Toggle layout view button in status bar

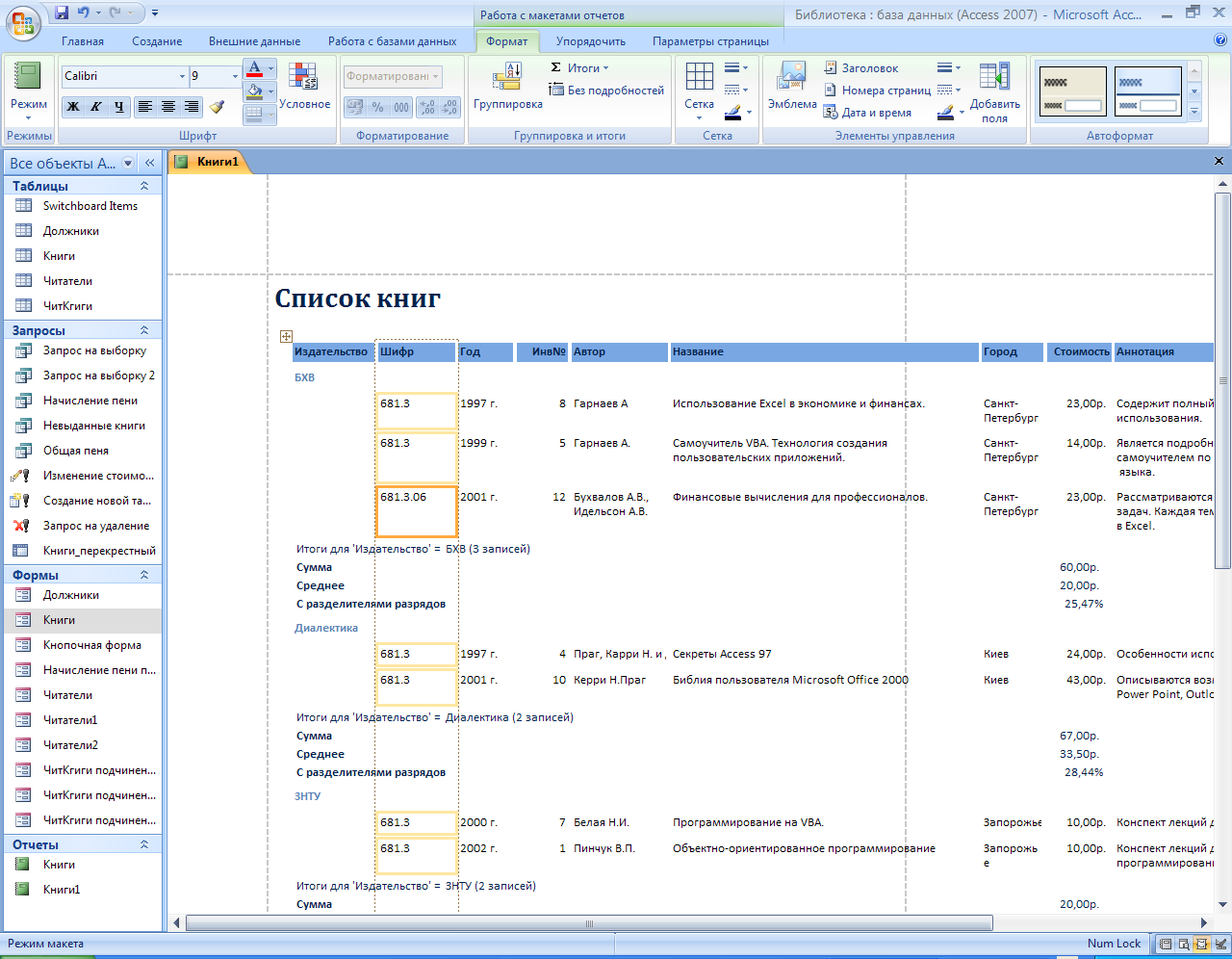[x=1200, y=945]
